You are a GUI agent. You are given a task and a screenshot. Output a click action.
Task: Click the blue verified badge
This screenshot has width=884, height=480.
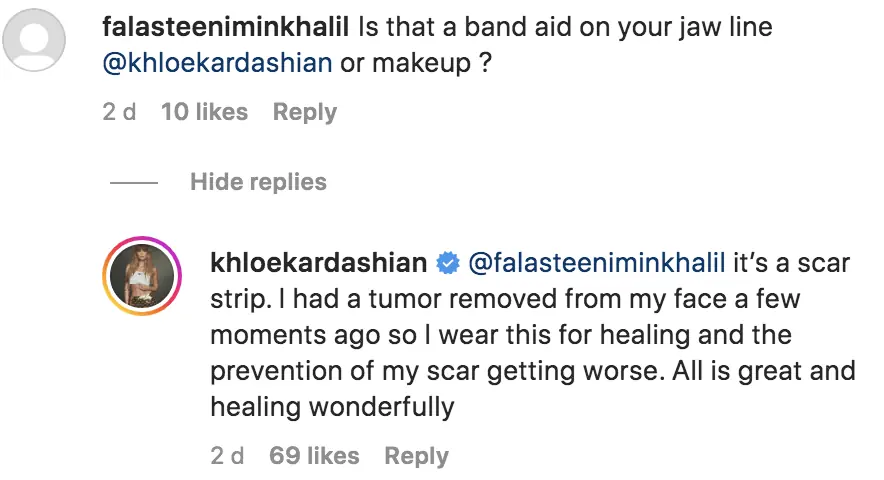[448, 264]
